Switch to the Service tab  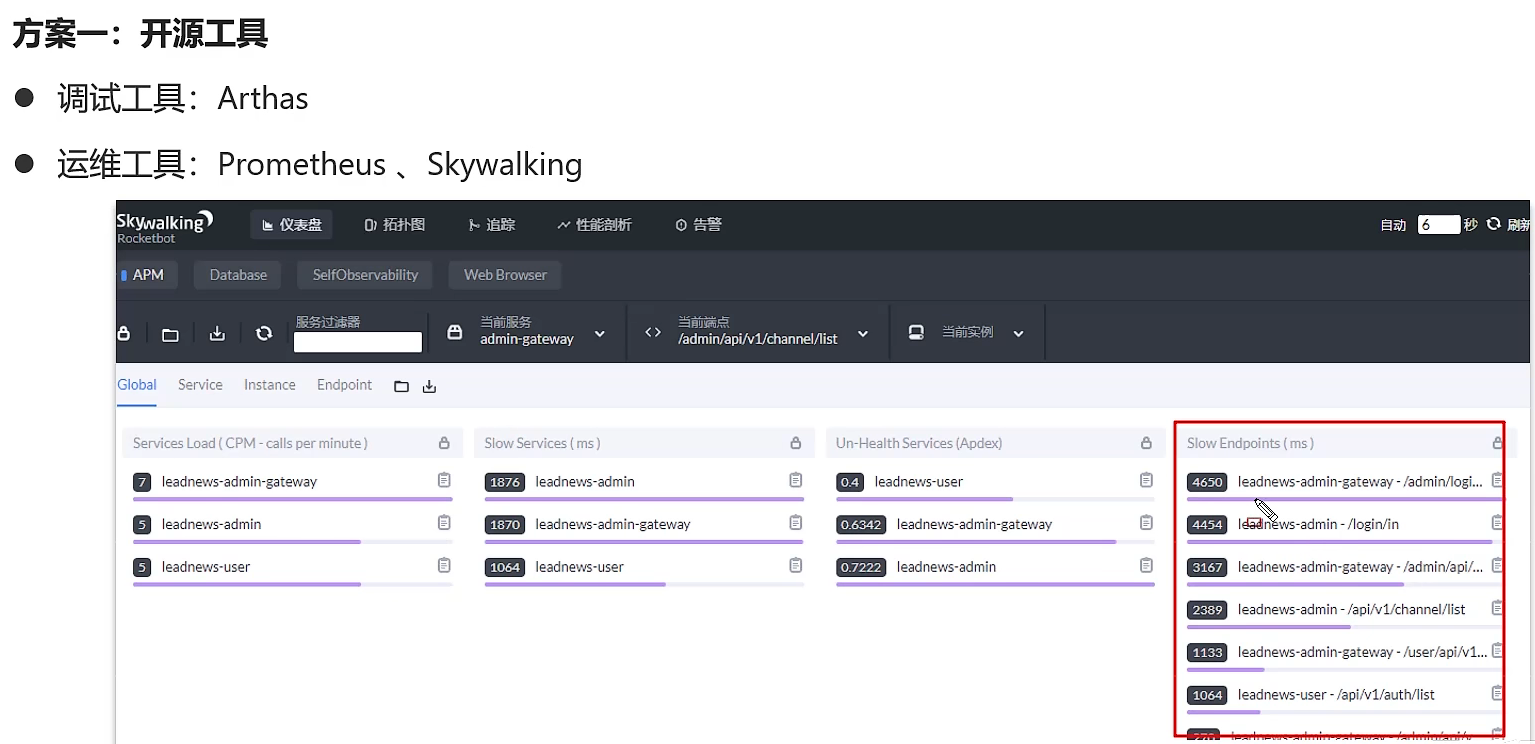click(200, 385)
